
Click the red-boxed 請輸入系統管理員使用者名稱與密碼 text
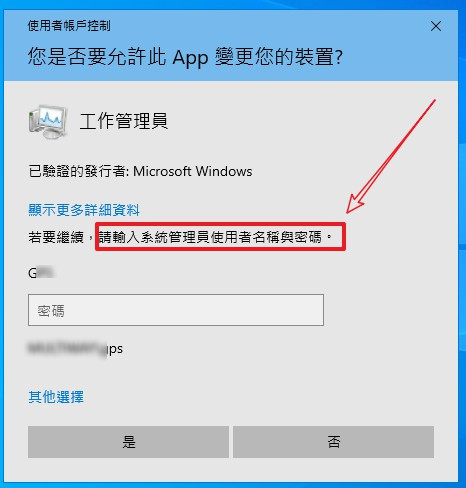[x=214, y=237]
